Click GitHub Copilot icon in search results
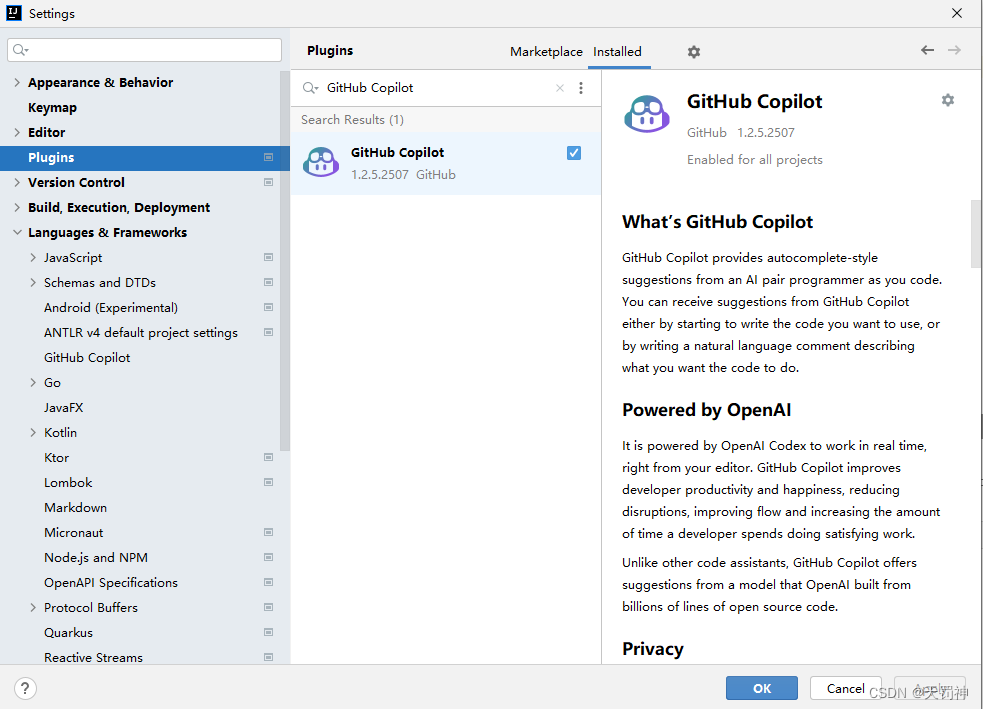 (321, 162)
